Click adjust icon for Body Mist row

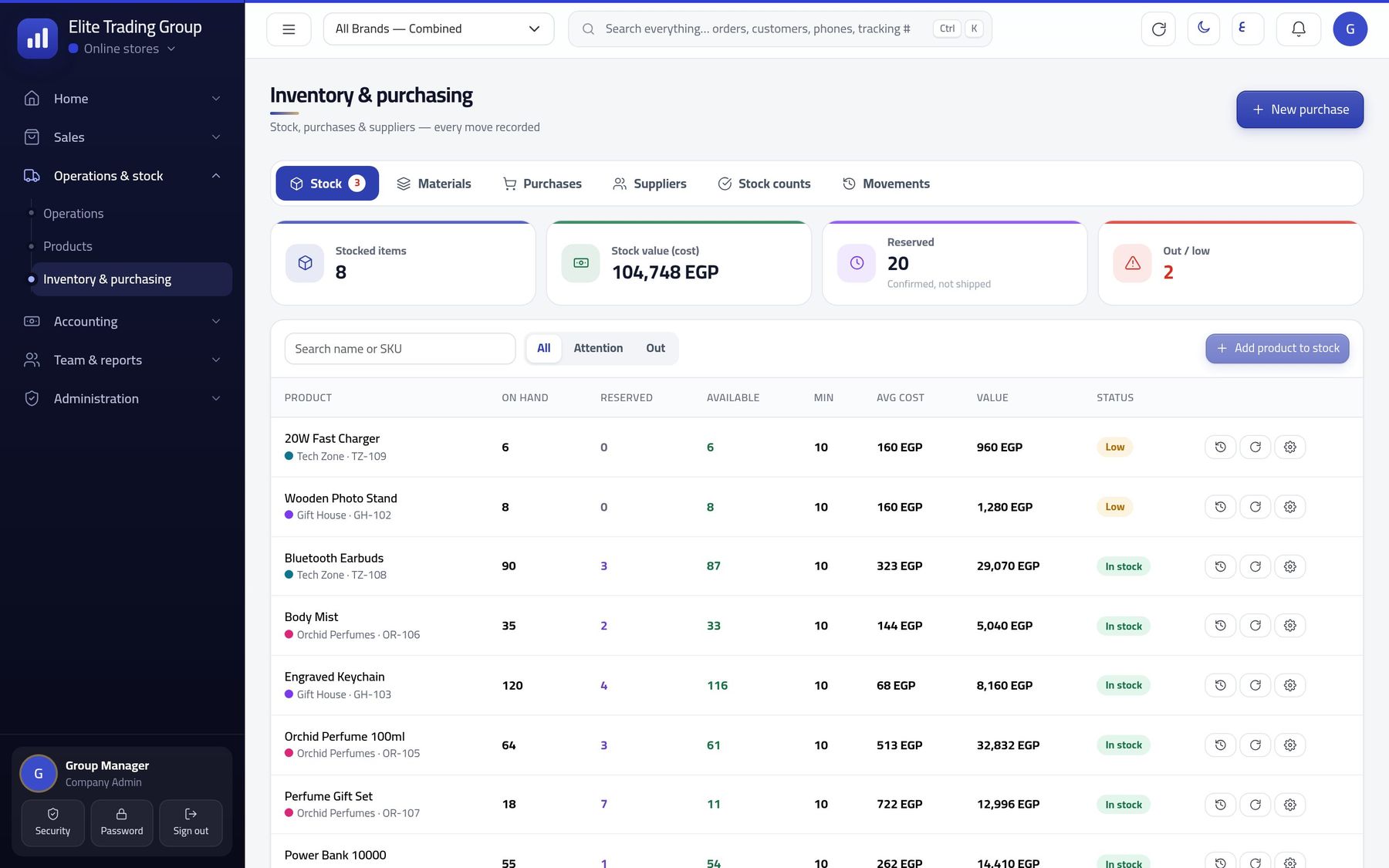1255,626
